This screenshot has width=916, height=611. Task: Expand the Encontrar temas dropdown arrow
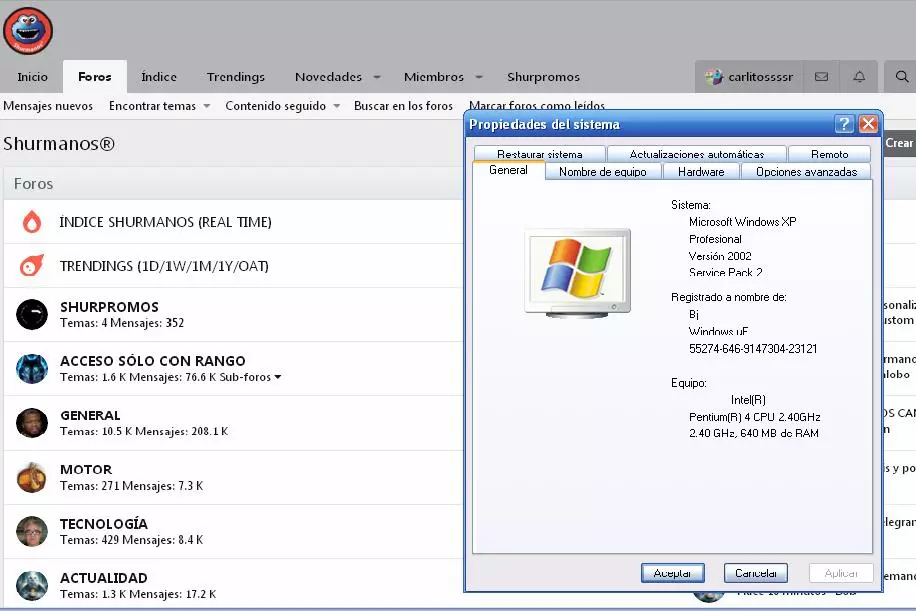(x=207, y=106)
